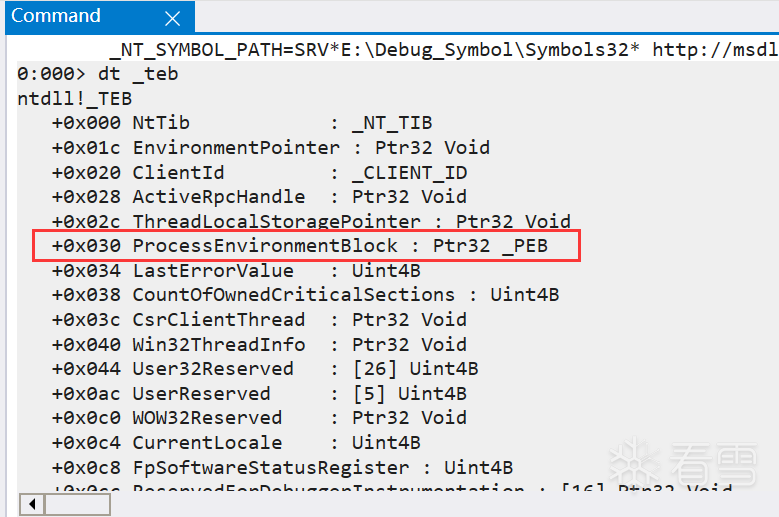Click the WOW32Reserved field
Screen dimensions: 779x517
[207, 417]
